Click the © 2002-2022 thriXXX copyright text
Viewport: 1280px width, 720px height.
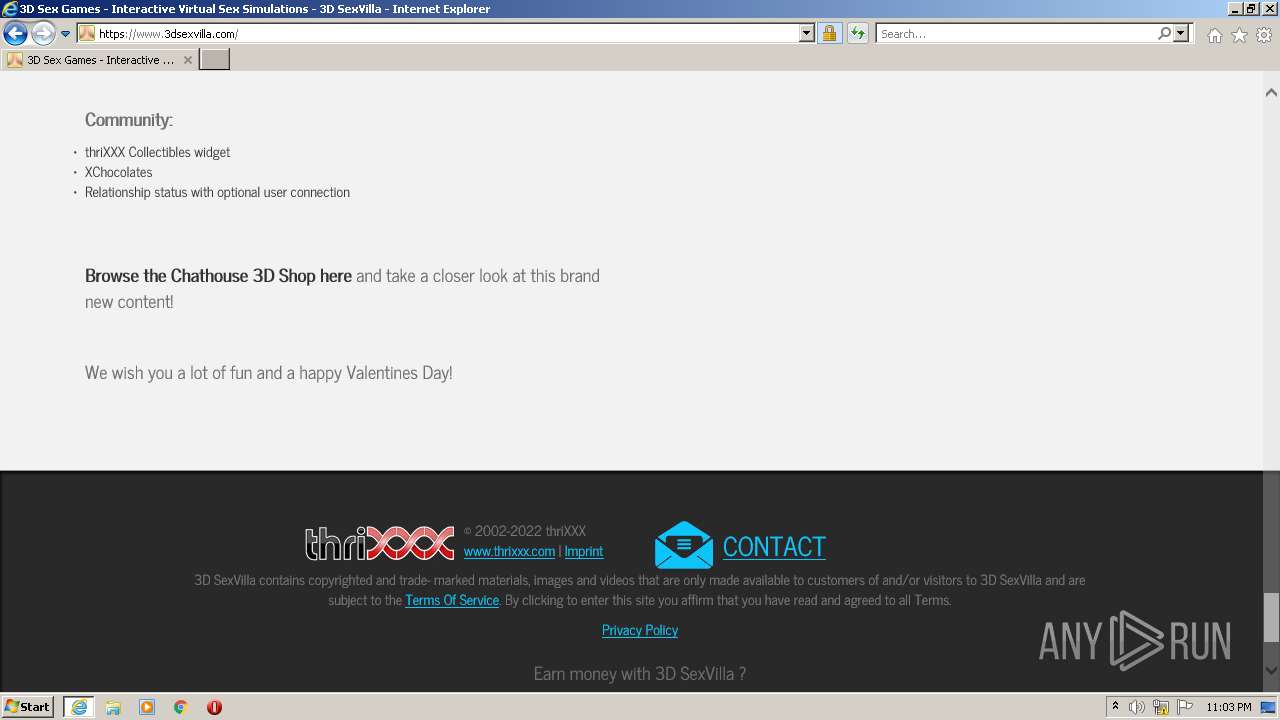click(525, 531)
